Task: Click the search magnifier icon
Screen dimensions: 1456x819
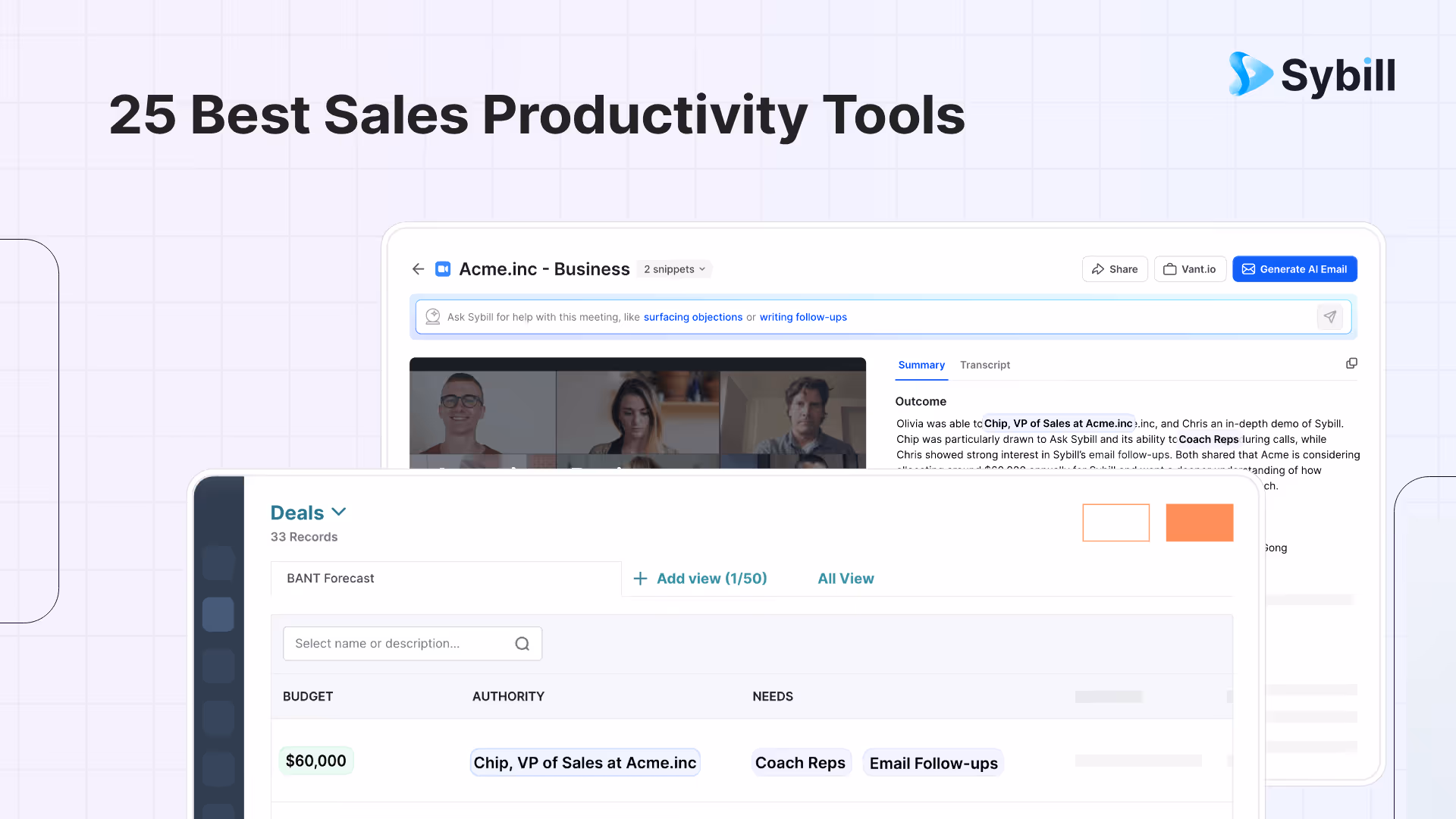Action: [522, 644]
